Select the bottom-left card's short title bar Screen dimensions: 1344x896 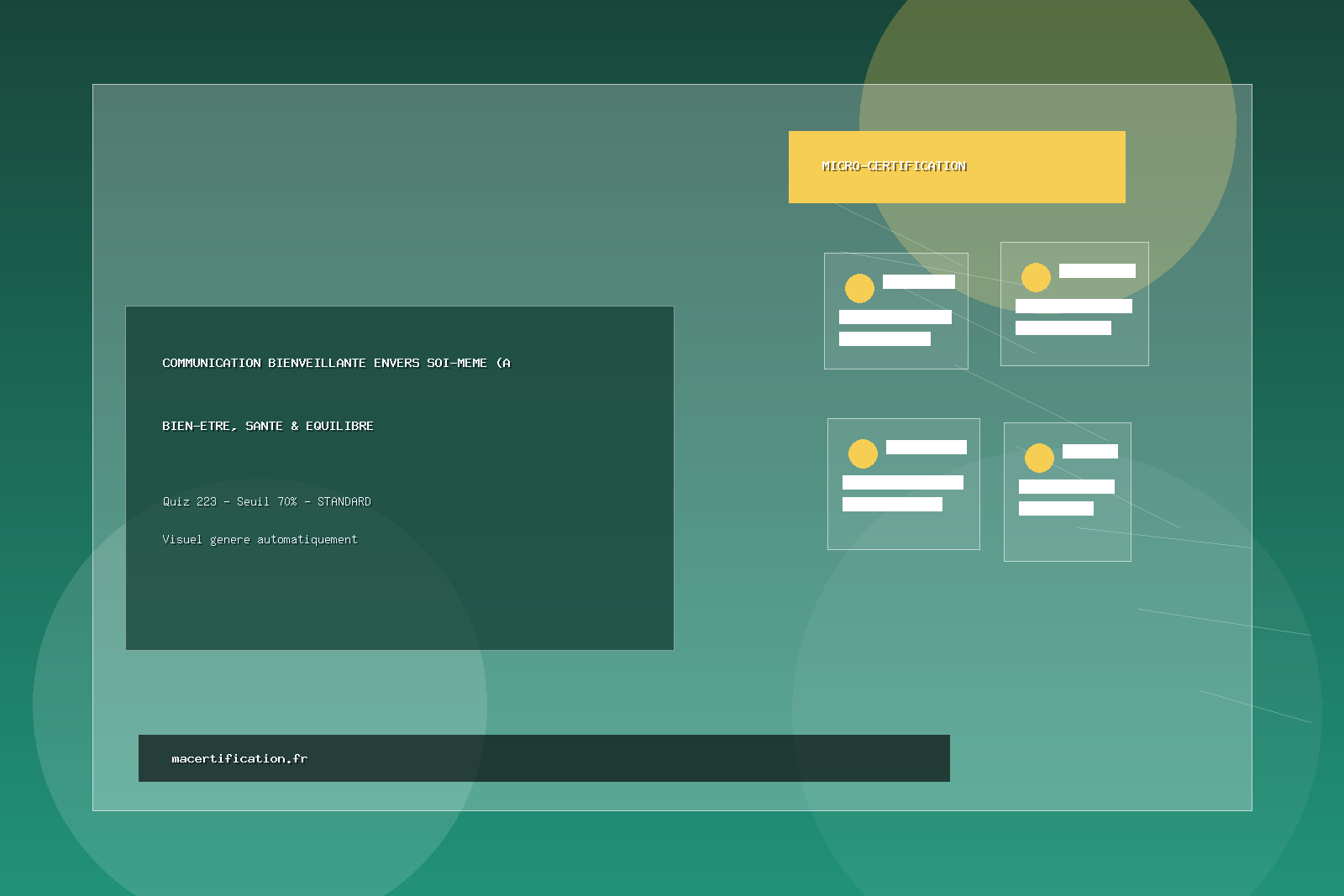(926, 447)
